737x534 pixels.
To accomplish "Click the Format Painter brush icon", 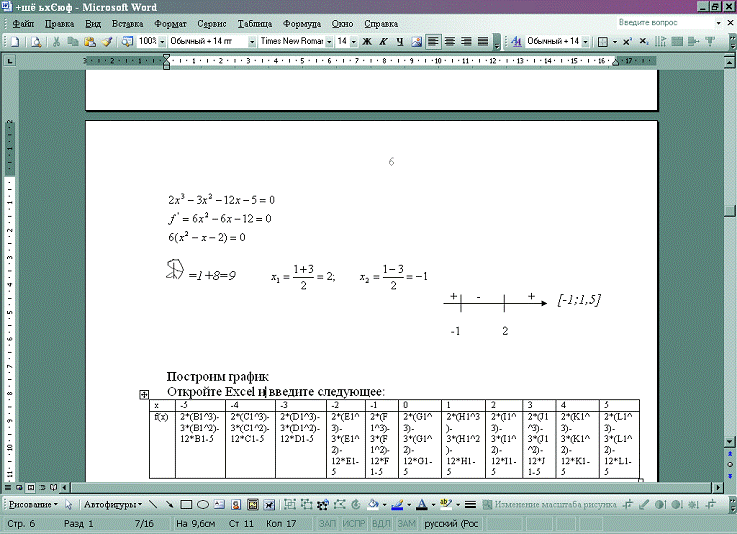I will tap(107, 42).
